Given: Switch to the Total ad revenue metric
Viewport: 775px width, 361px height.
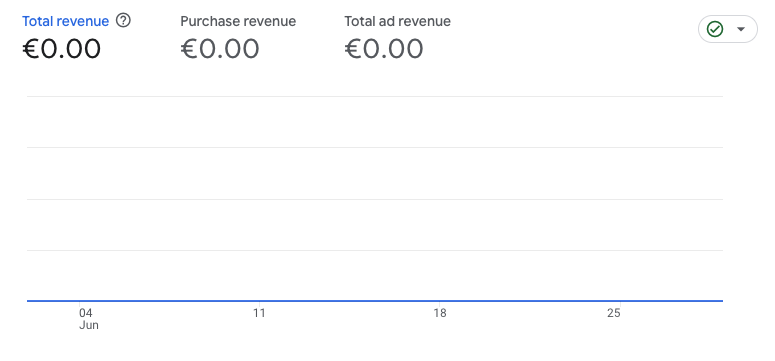Looking at the screenshot, I should point(397,21).
